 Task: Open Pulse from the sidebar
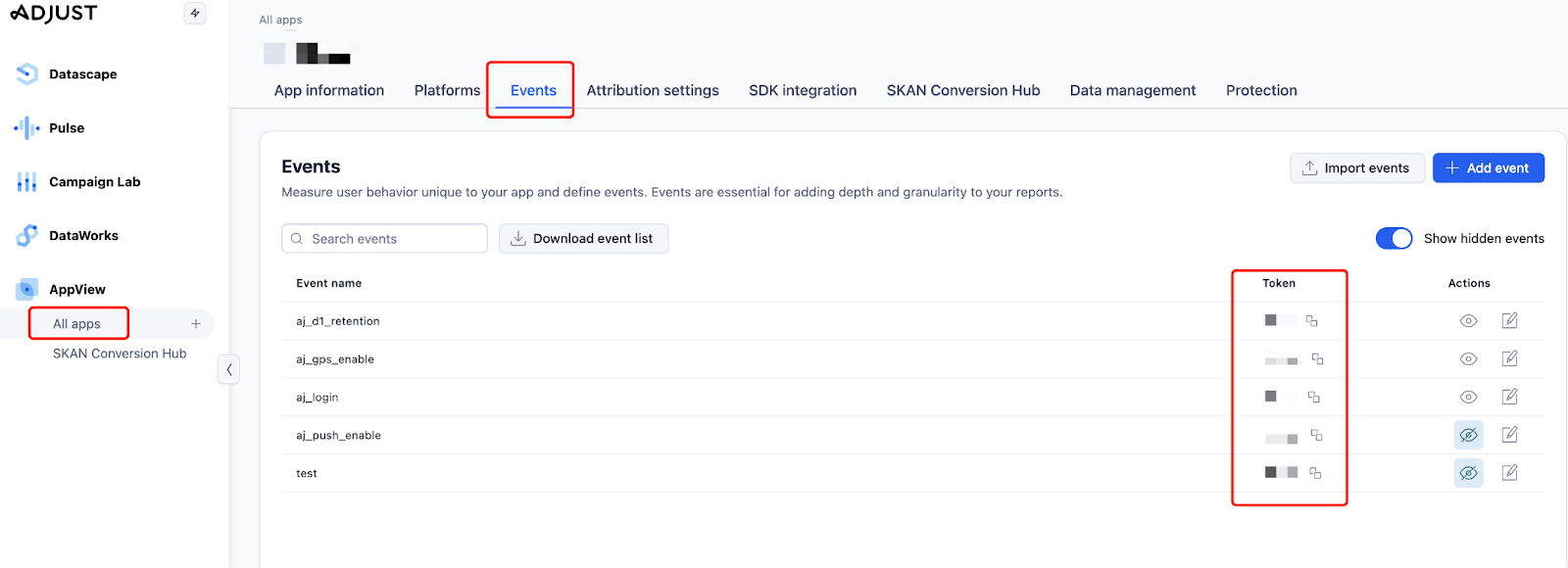click(x=67, y=127)
